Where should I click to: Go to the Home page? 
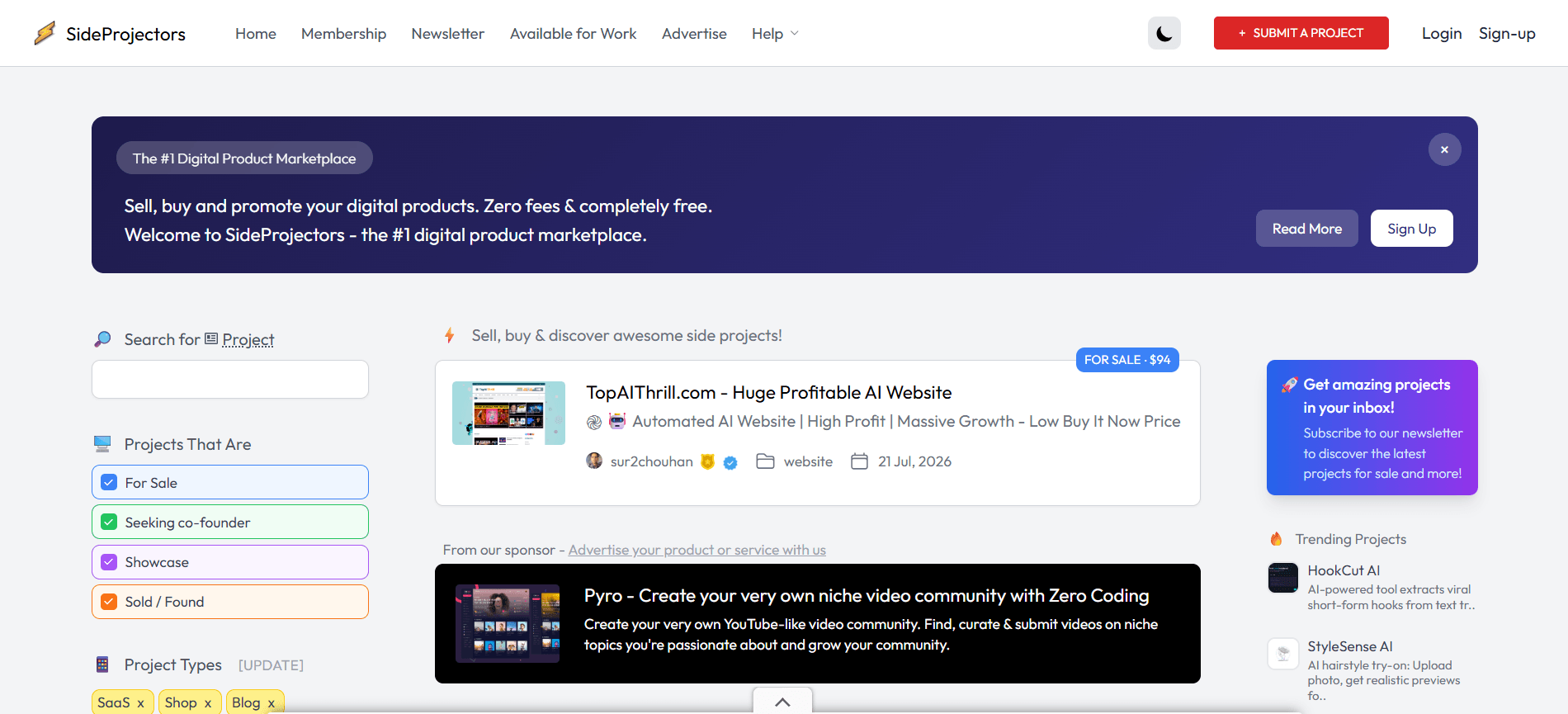tap(256, 34)
